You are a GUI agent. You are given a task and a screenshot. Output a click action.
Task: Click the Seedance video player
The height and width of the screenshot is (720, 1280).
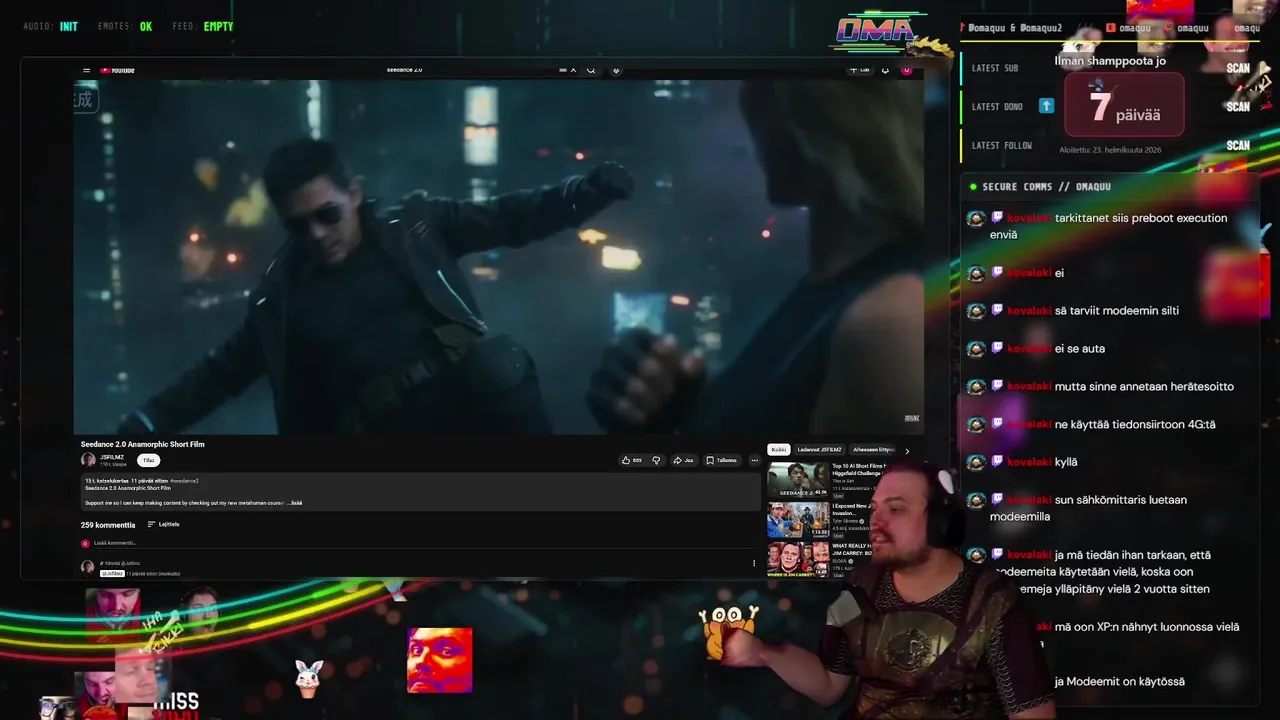(x=497, y=257)
